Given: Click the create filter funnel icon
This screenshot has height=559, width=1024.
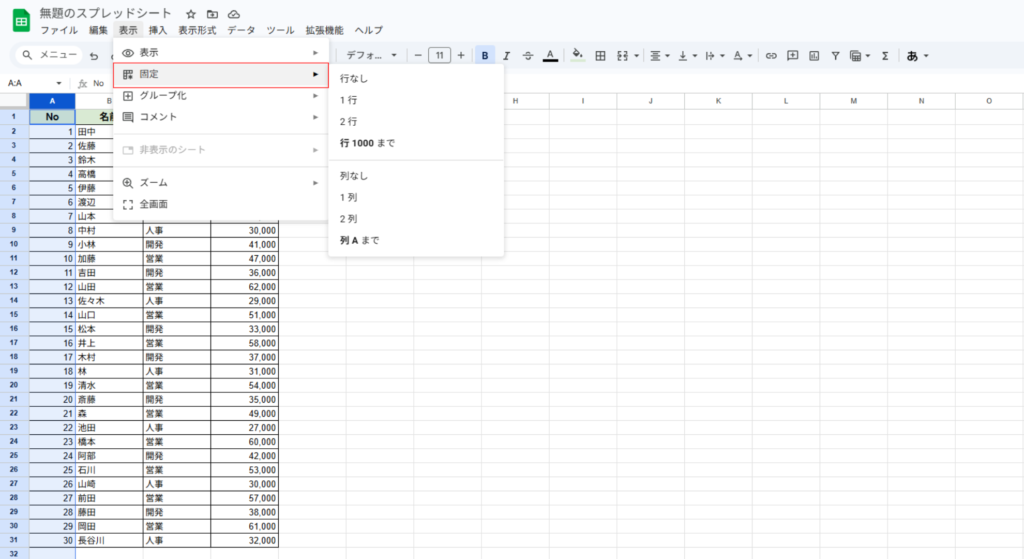Looking at the screenshot, I should coord(835,56).
